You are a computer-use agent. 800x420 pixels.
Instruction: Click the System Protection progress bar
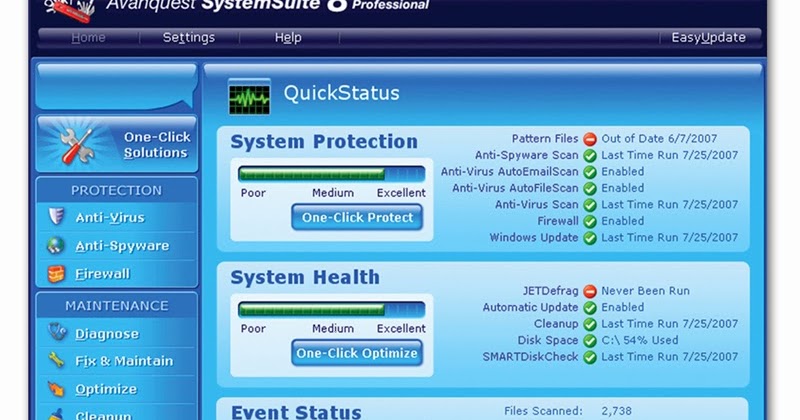pyautogui.click(x=332, y=174)
